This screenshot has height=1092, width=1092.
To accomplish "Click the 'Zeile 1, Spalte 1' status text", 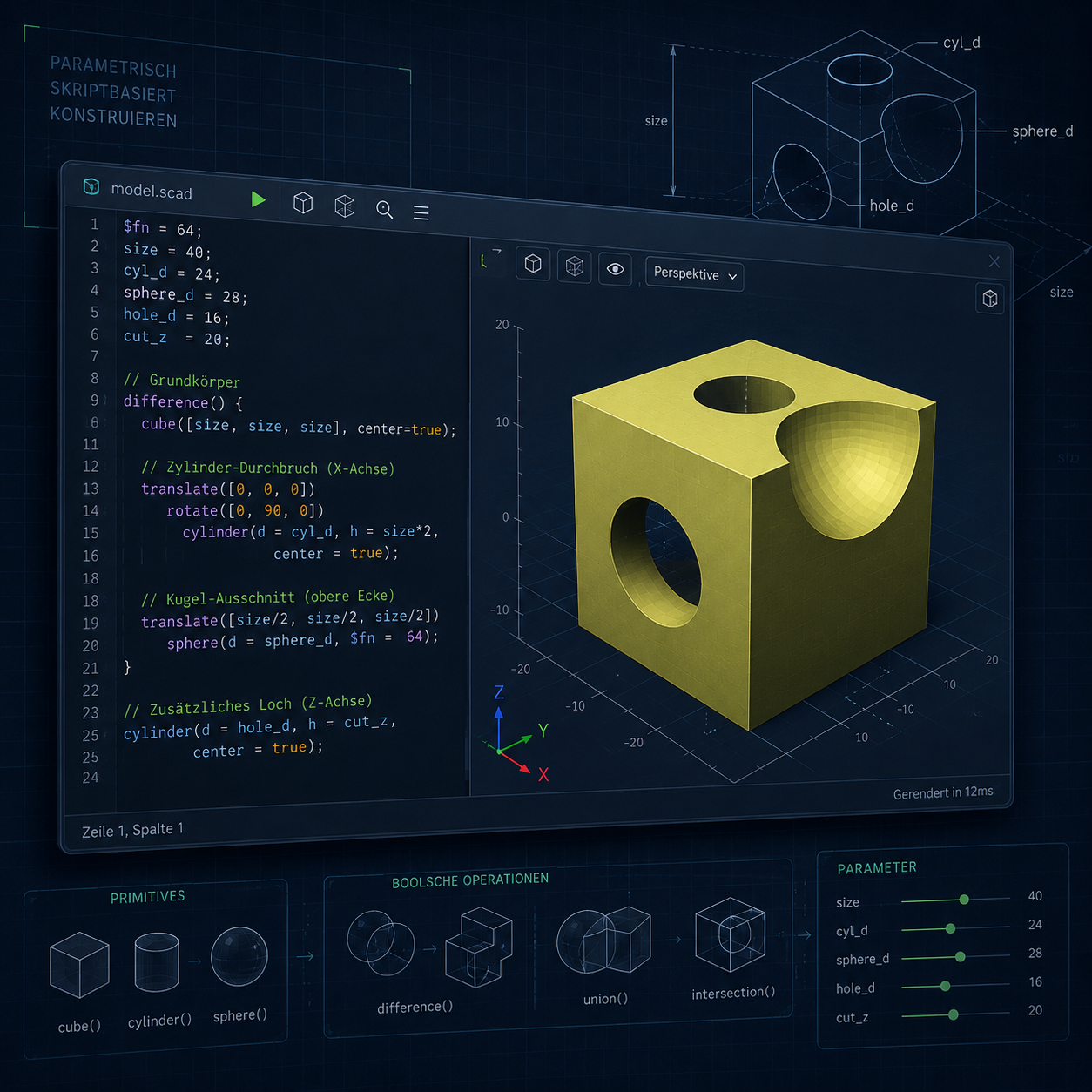I will point(132,830).
